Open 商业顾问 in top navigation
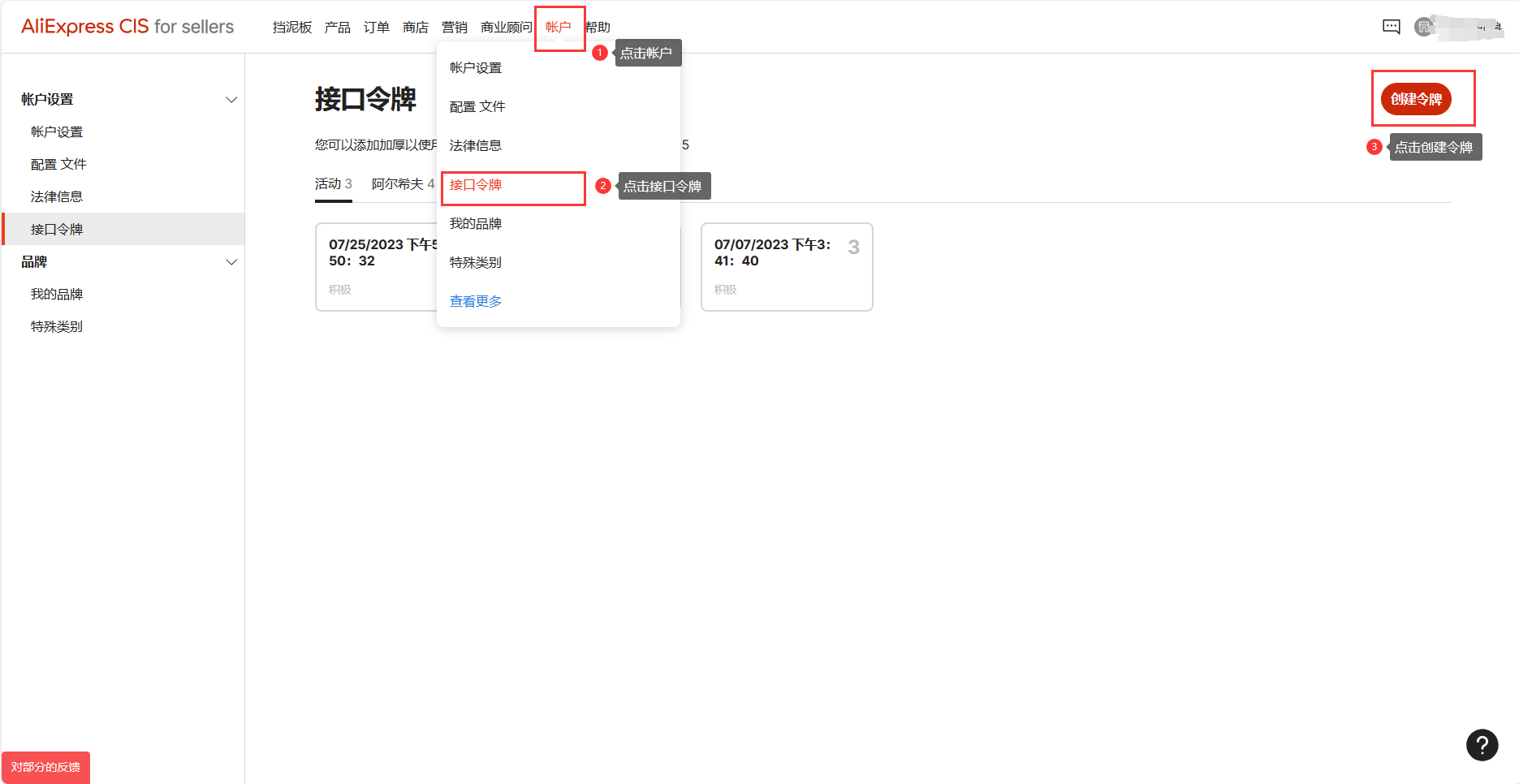Viewport: 1519px width, 784px height. pyautogui.click(x=506, y=28)
